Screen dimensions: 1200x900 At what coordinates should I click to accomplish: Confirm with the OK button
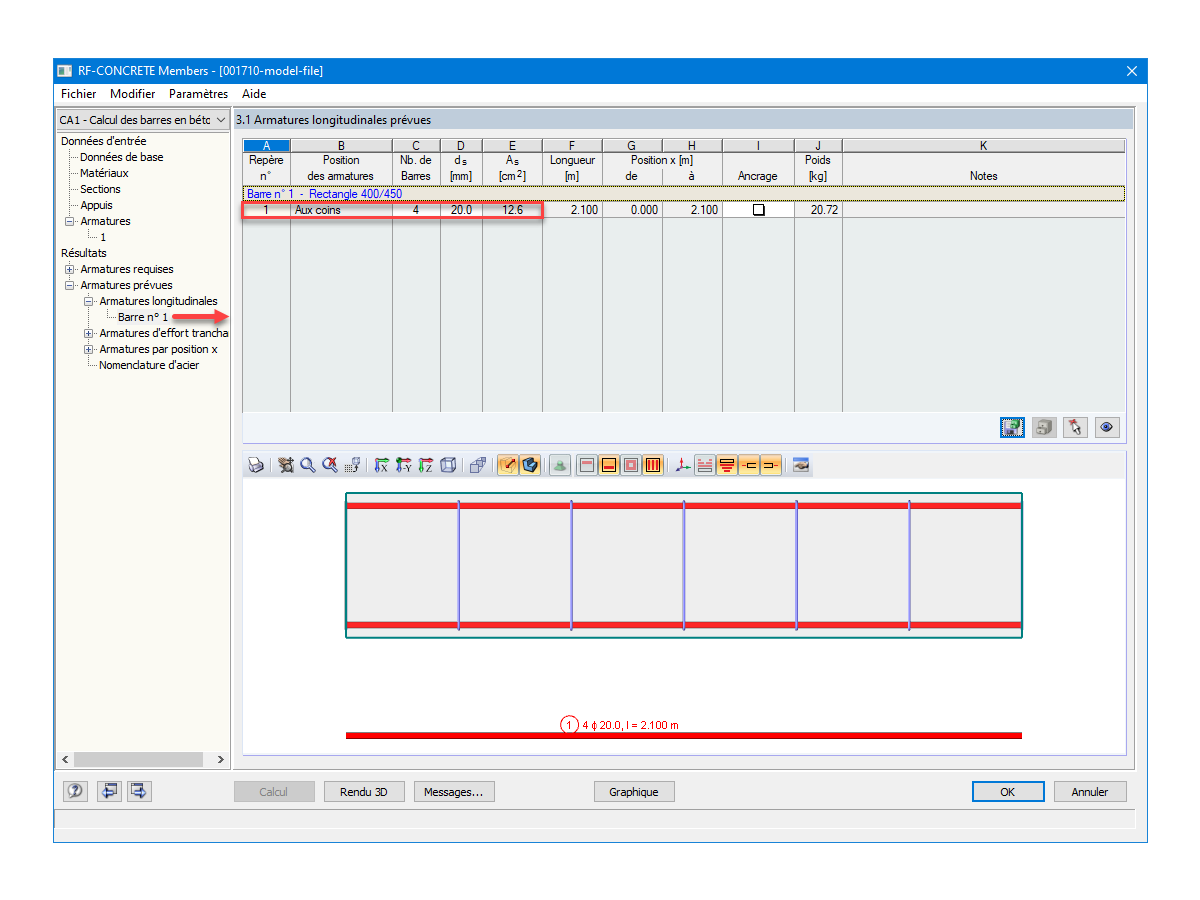[1008, 791]
